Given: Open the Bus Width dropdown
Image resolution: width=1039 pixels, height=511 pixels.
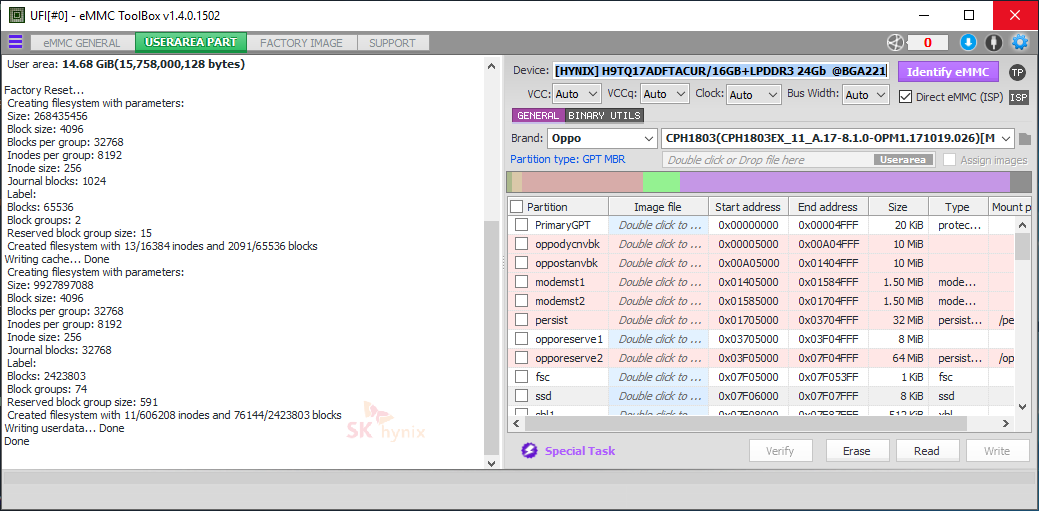Looking at the screenshot, I should tap(865, 95).
